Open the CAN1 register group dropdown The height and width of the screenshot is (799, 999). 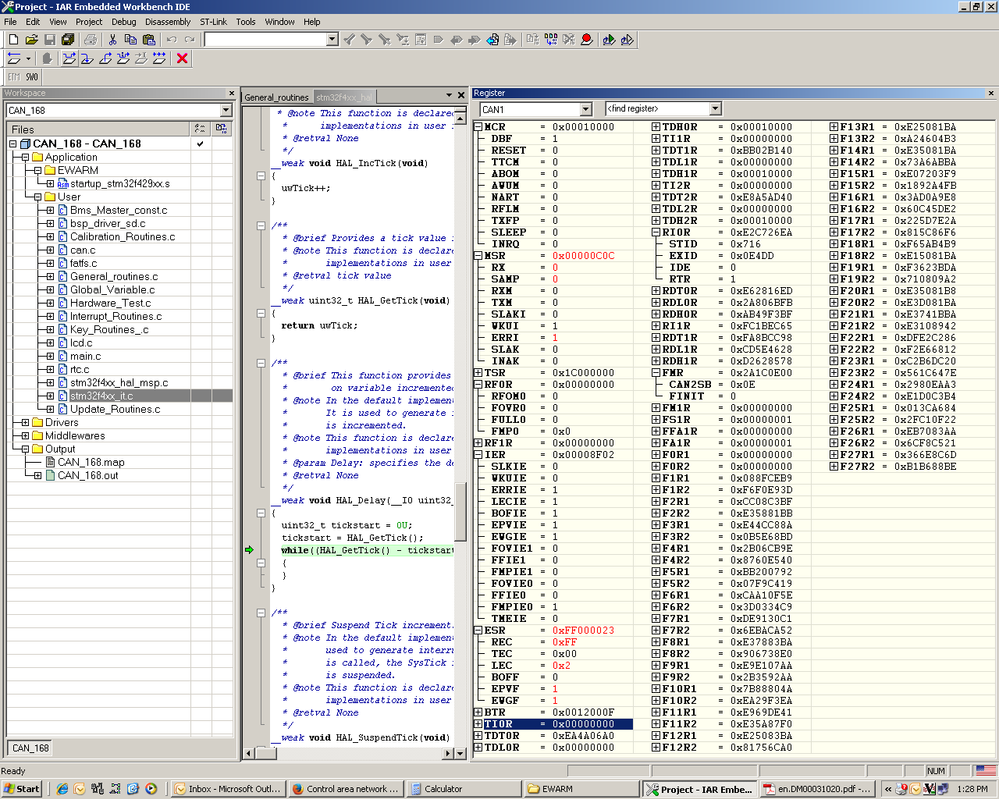point(586,109)
